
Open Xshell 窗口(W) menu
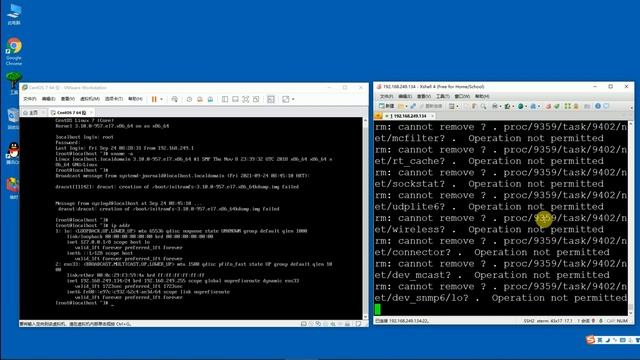[462, 96]
